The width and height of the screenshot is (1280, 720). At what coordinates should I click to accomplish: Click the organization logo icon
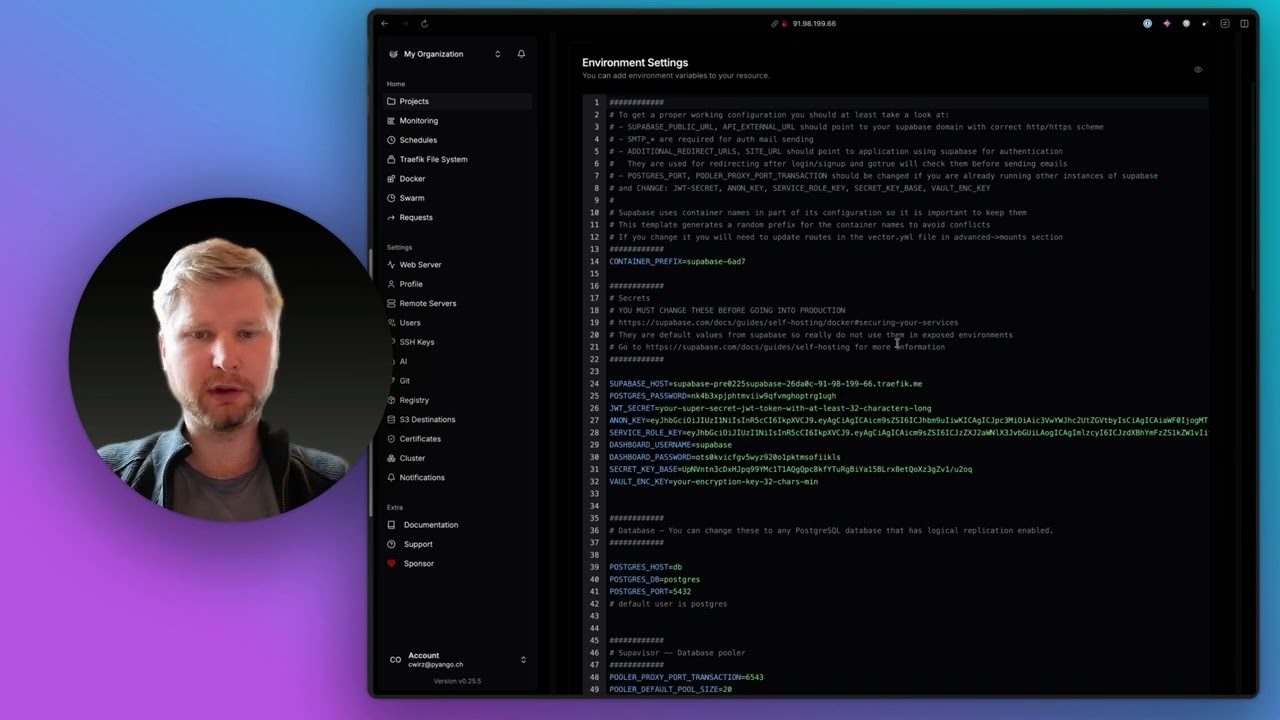click(x=393, y=54)
